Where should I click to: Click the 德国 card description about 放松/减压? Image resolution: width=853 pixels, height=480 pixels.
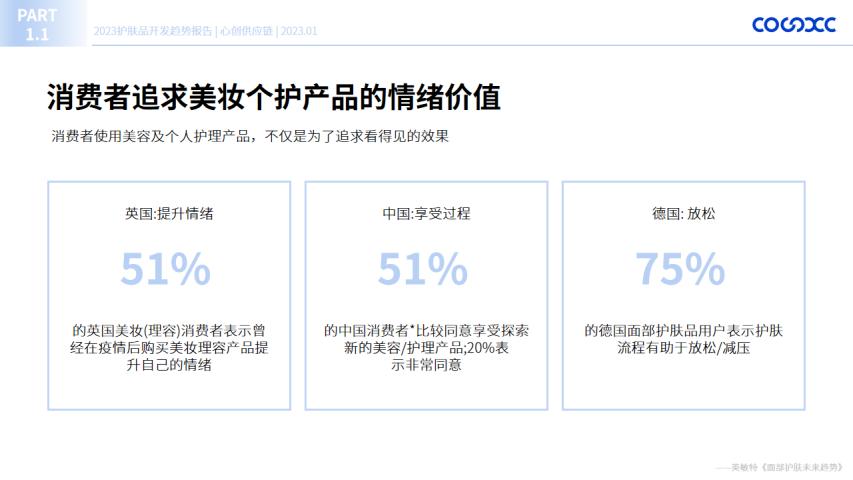click(683, 338)
